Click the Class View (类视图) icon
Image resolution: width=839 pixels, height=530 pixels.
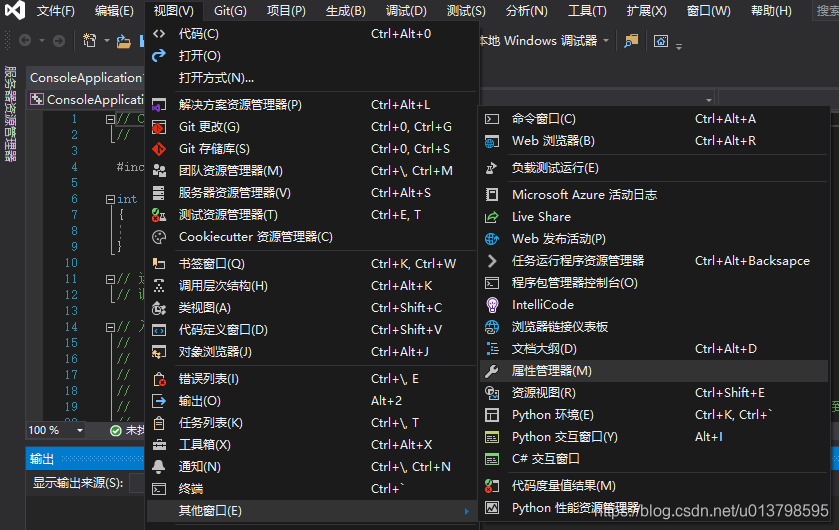(x=159, y=308)
